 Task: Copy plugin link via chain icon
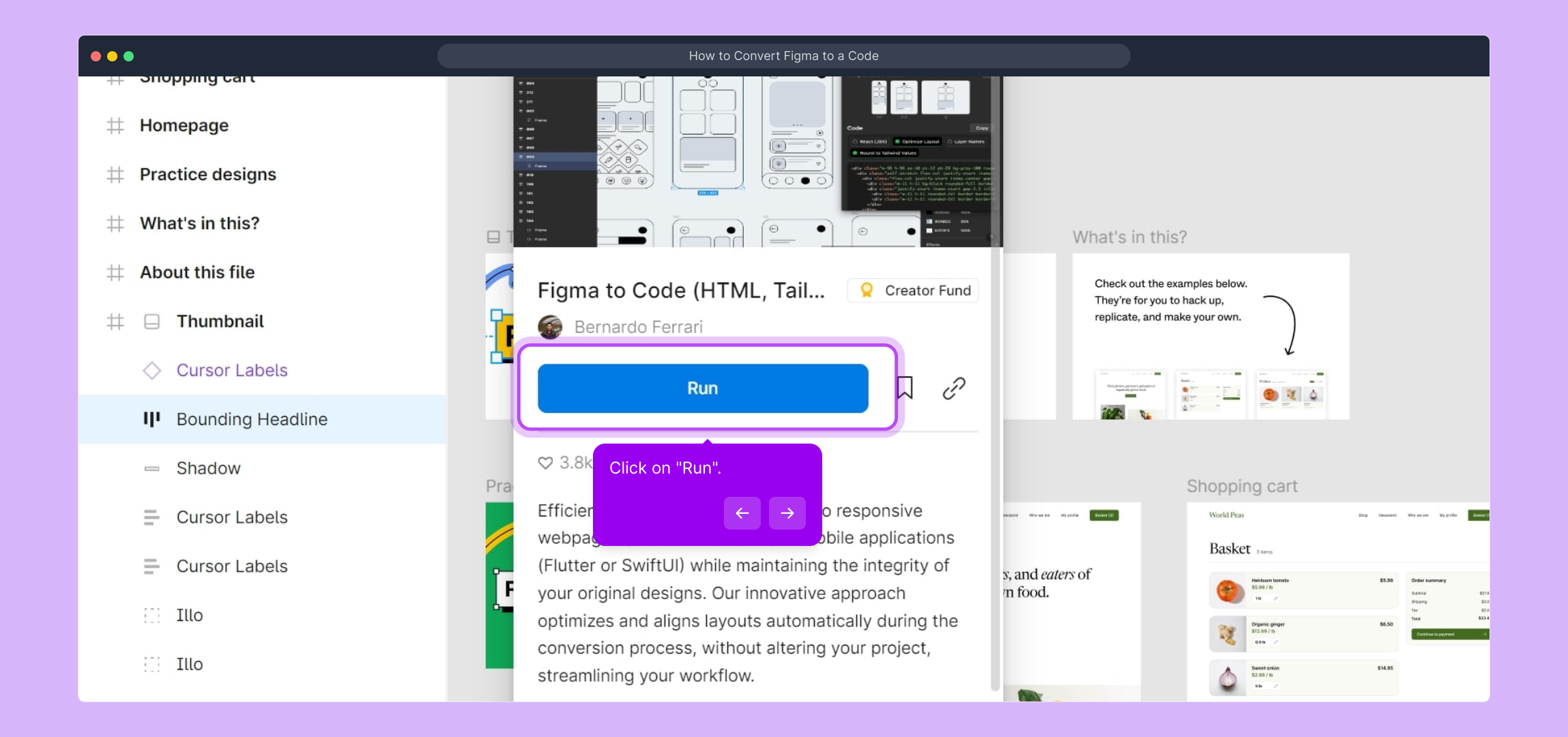tap(954, 388)
